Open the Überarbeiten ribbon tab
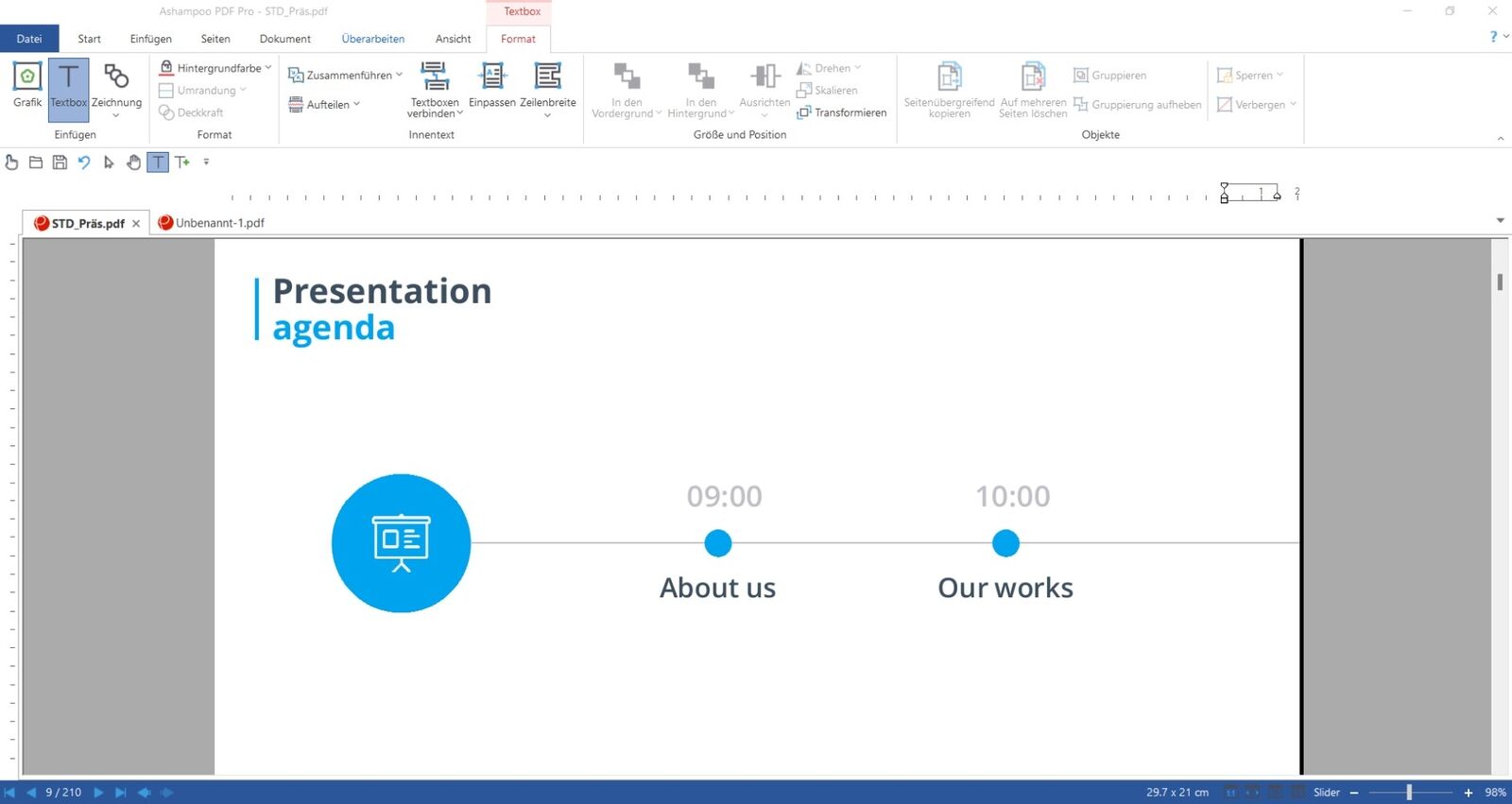 373,39
